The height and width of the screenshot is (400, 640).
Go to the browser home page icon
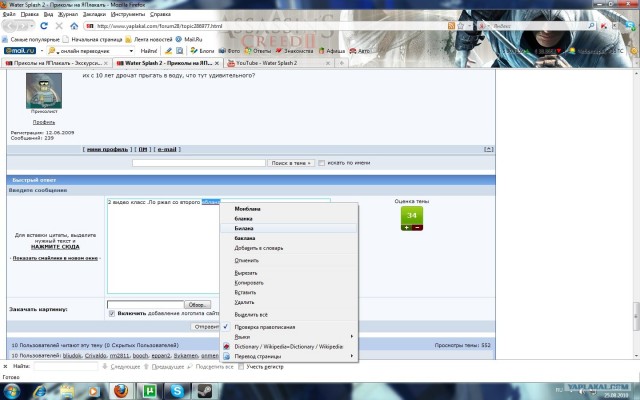pyautogui.click(x=74, y=26)
